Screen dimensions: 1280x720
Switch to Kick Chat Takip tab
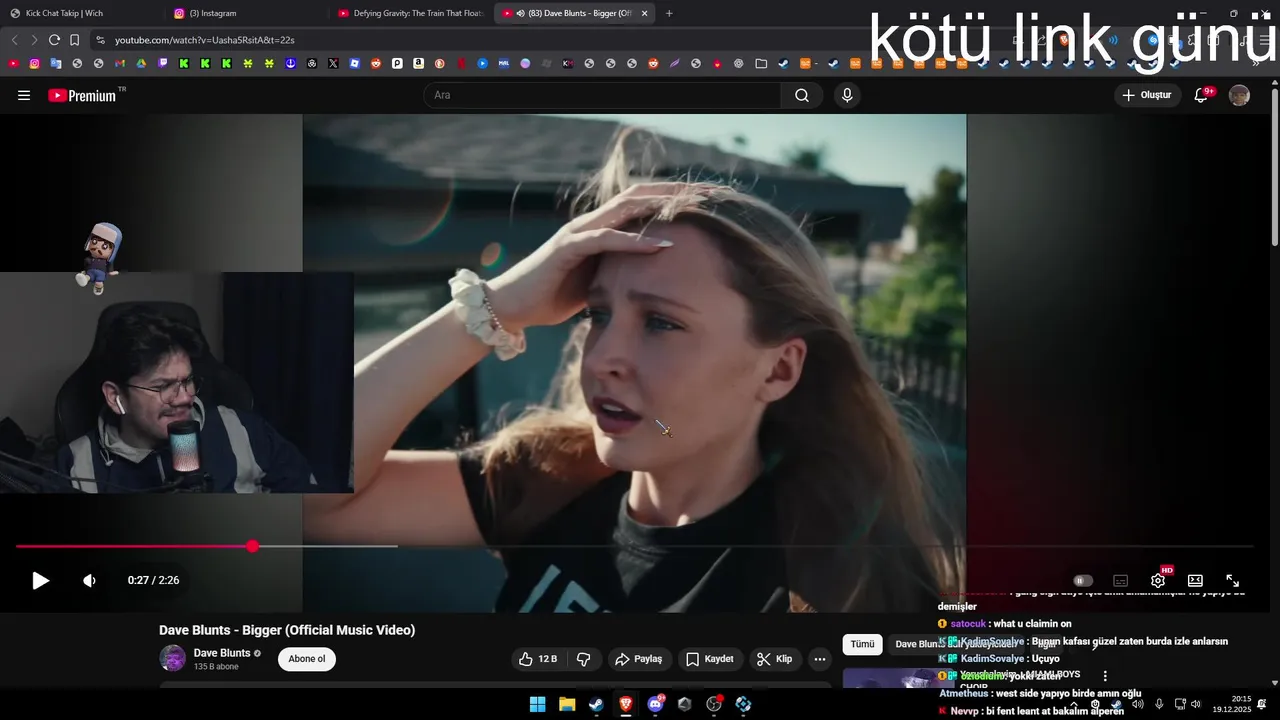point(82,13)
